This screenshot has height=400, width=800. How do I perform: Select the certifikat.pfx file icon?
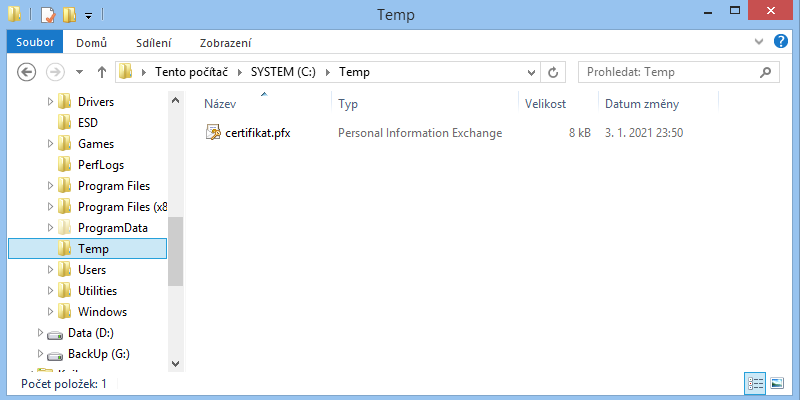[213, 133]
